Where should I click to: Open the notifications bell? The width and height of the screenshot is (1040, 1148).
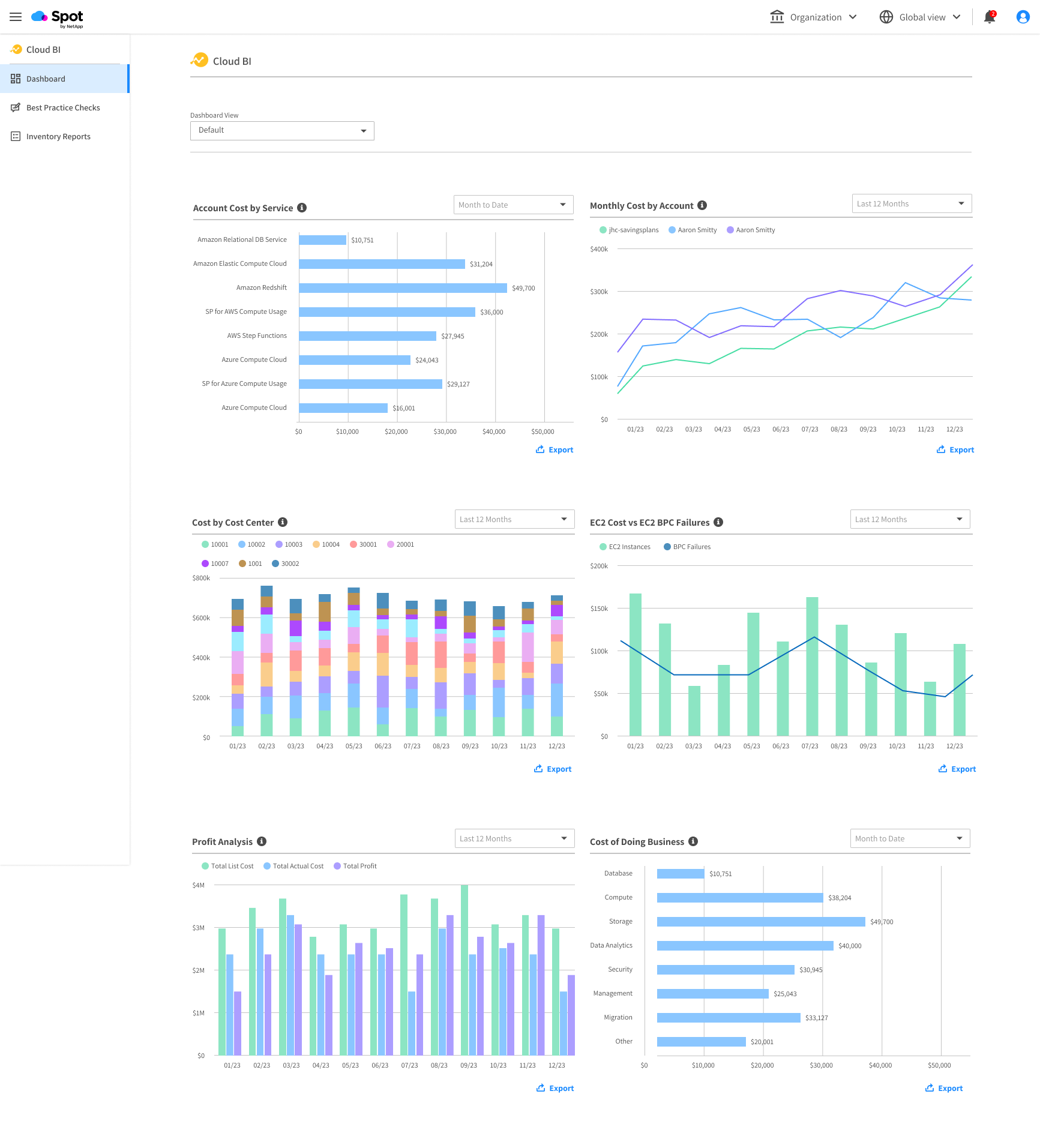[x=989, y=17]
